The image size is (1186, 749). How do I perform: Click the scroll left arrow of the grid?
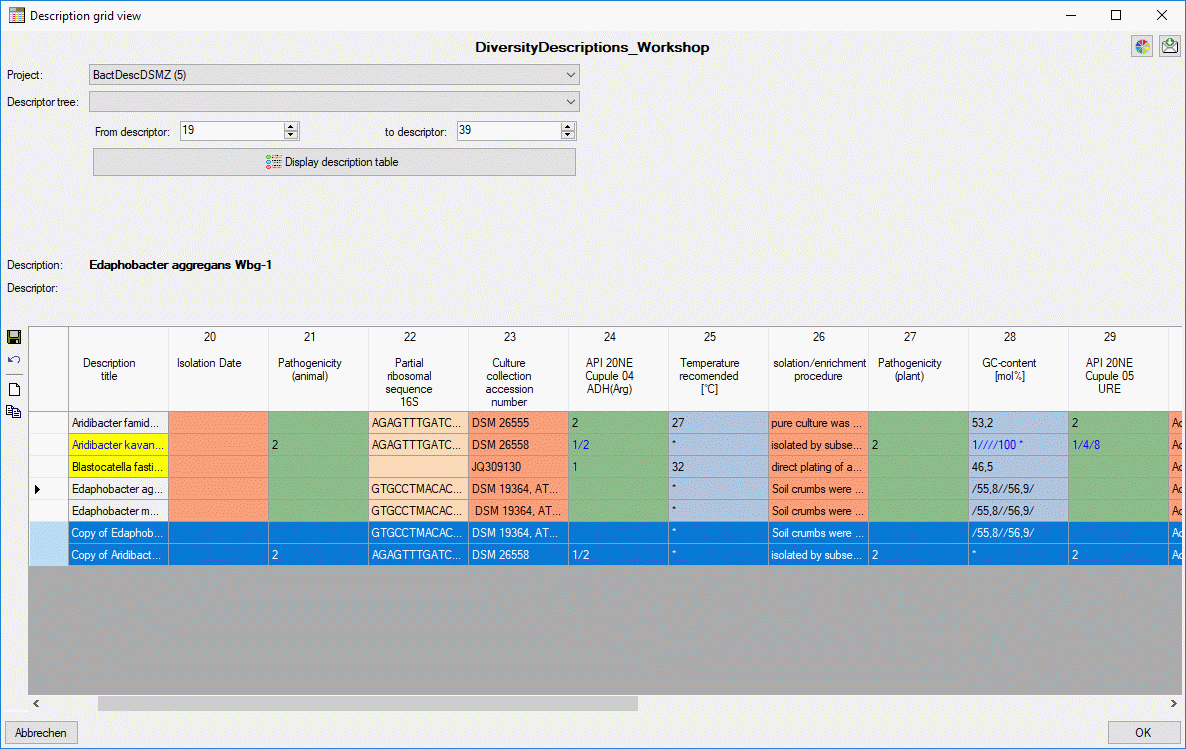tap(36, 704)
